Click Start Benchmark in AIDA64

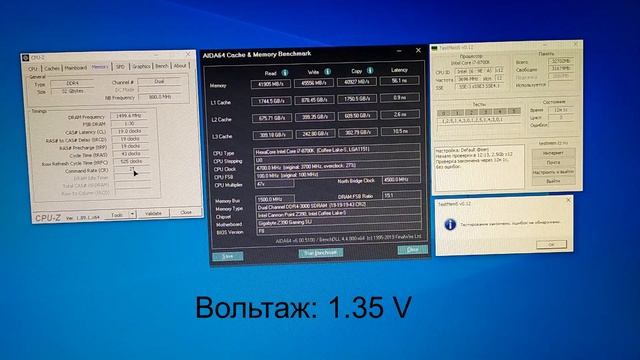point(321,253)
